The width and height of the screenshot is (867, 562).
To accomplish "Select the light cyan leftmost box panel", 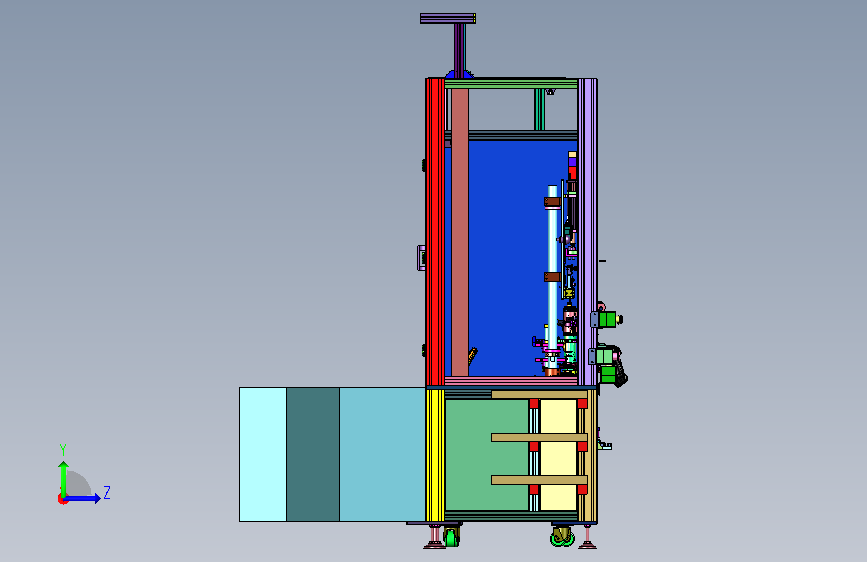I will point(263,454).
